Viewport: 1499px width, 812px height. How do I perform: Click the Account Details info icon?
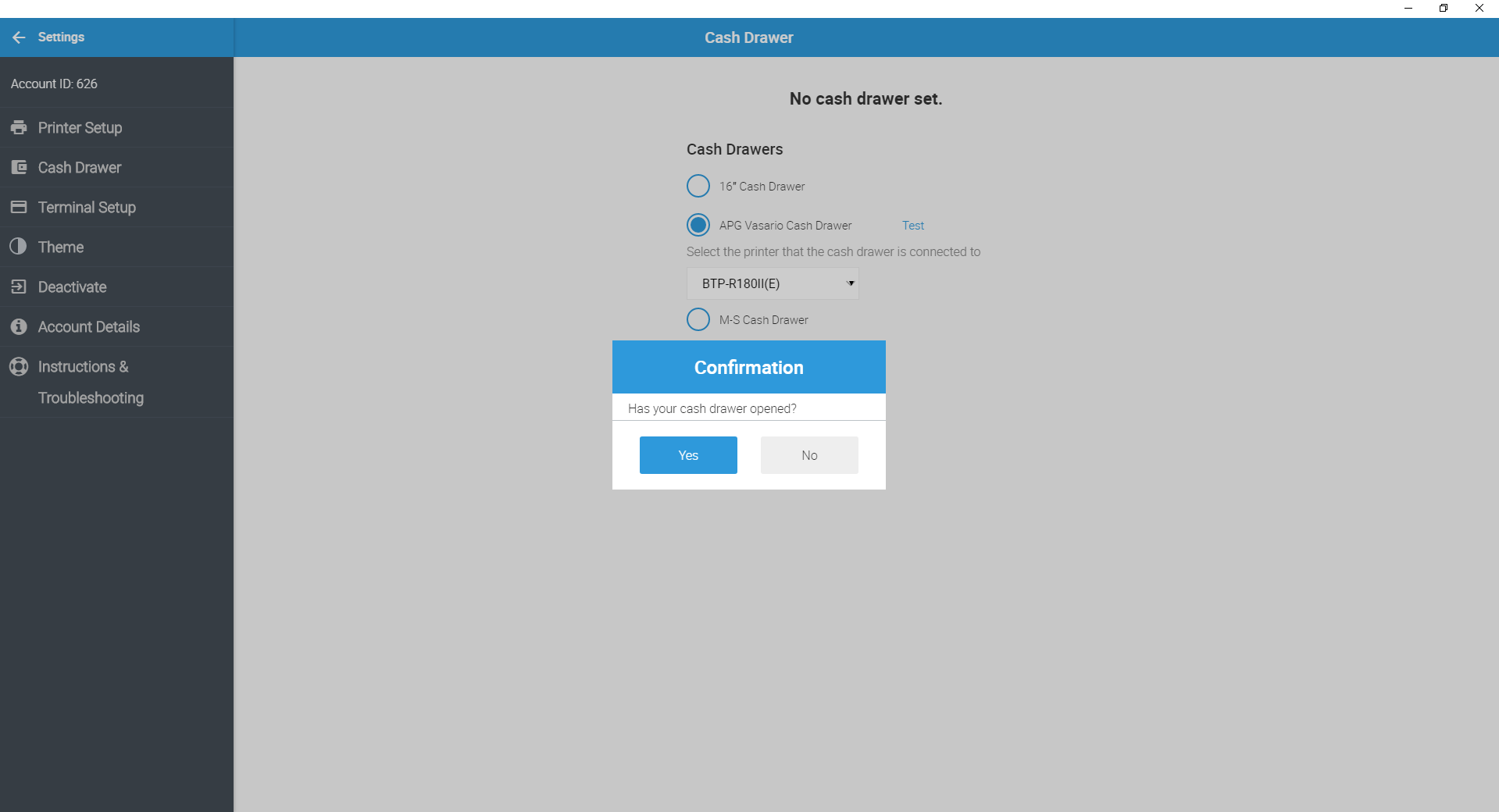(19, 326)
